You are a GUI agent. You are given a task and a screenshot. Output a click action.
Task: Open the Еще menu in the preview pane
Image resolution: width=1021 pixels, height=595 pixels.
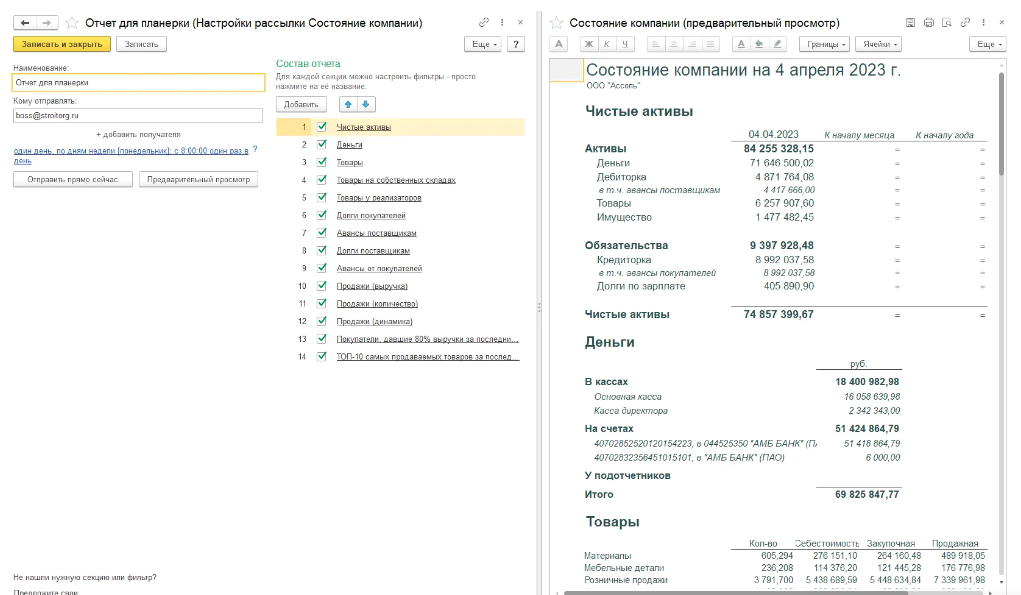988,44
